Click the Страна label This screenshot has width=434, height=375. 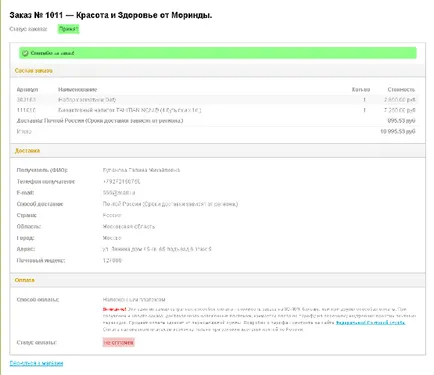click(27, 215)
